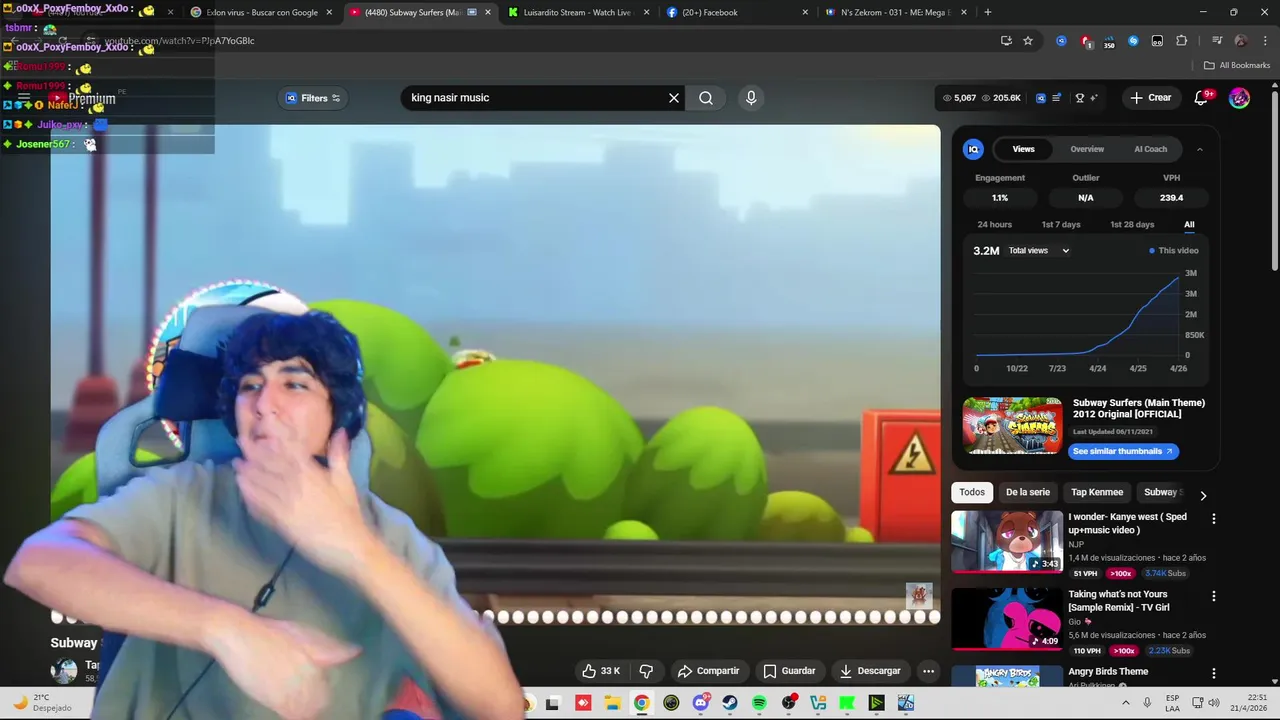Open the Shazam browser extension
The width and height of the screenshot is (1280, 720).
pyautogui.click(x=1133, y=41)
